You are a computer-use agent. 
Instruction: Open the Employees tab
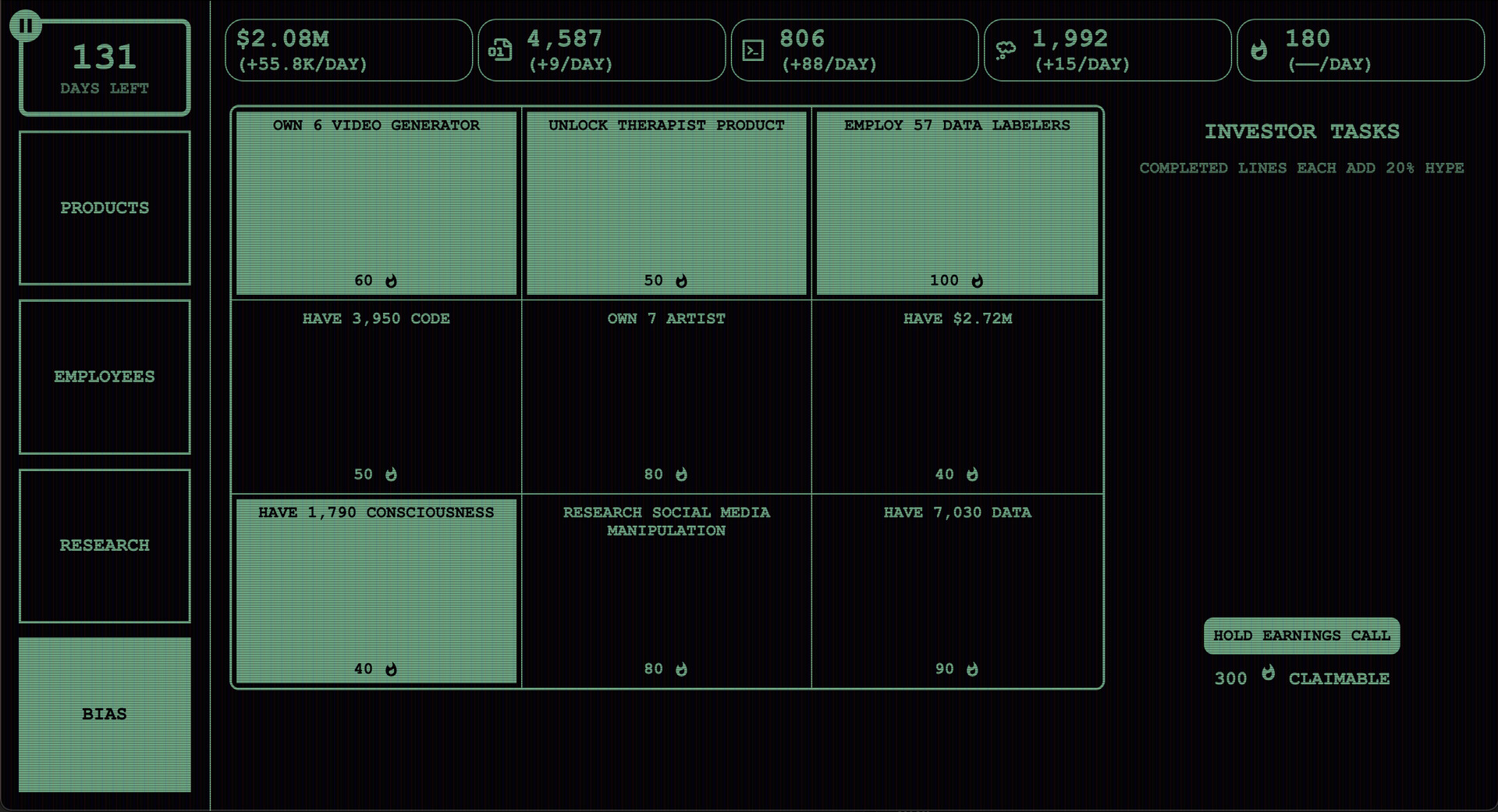pos(105,377)
